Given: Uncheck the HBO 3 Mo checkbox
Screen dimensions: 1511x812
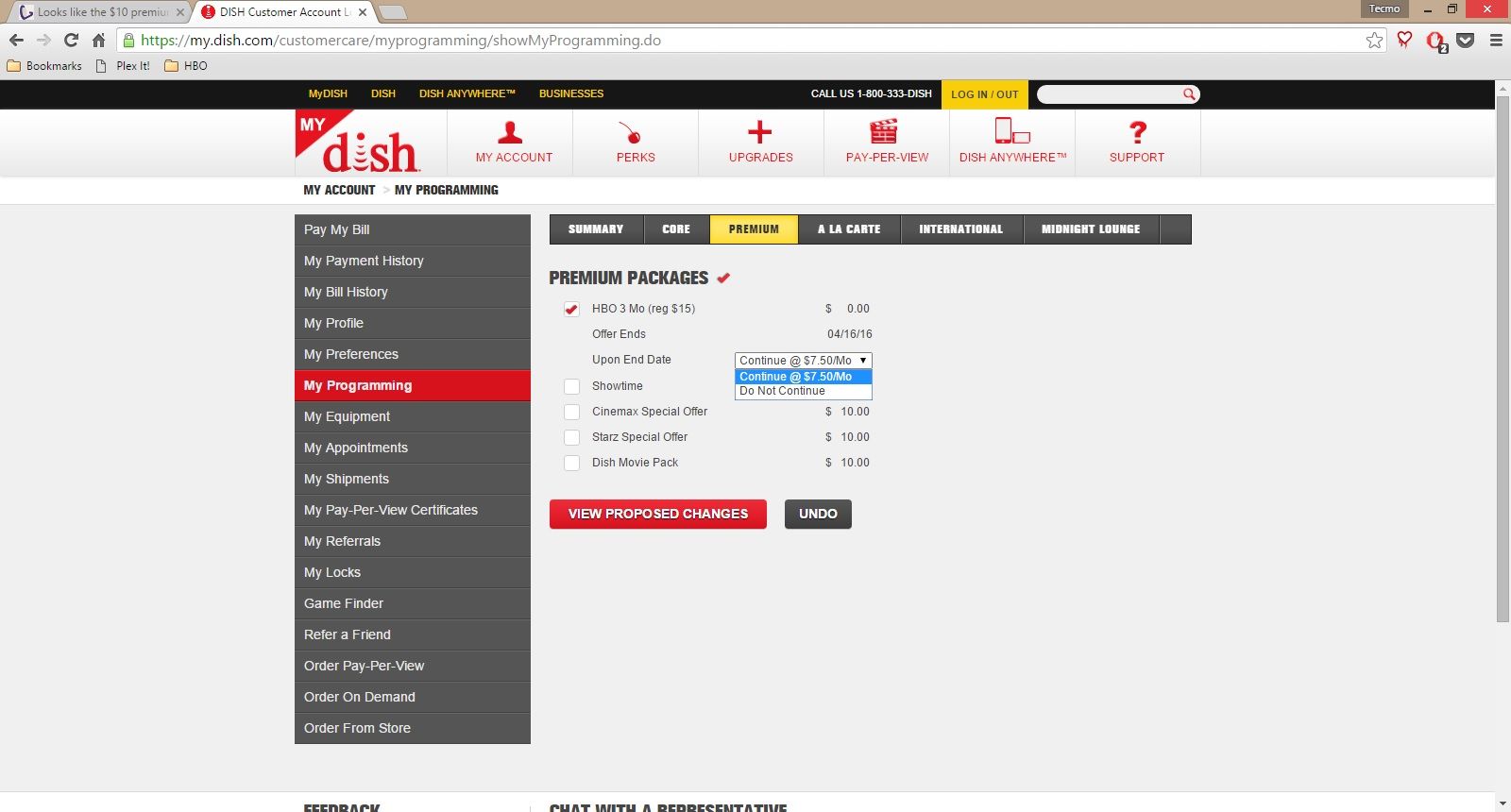Looking at the screenshot, I should pos(571,309).
